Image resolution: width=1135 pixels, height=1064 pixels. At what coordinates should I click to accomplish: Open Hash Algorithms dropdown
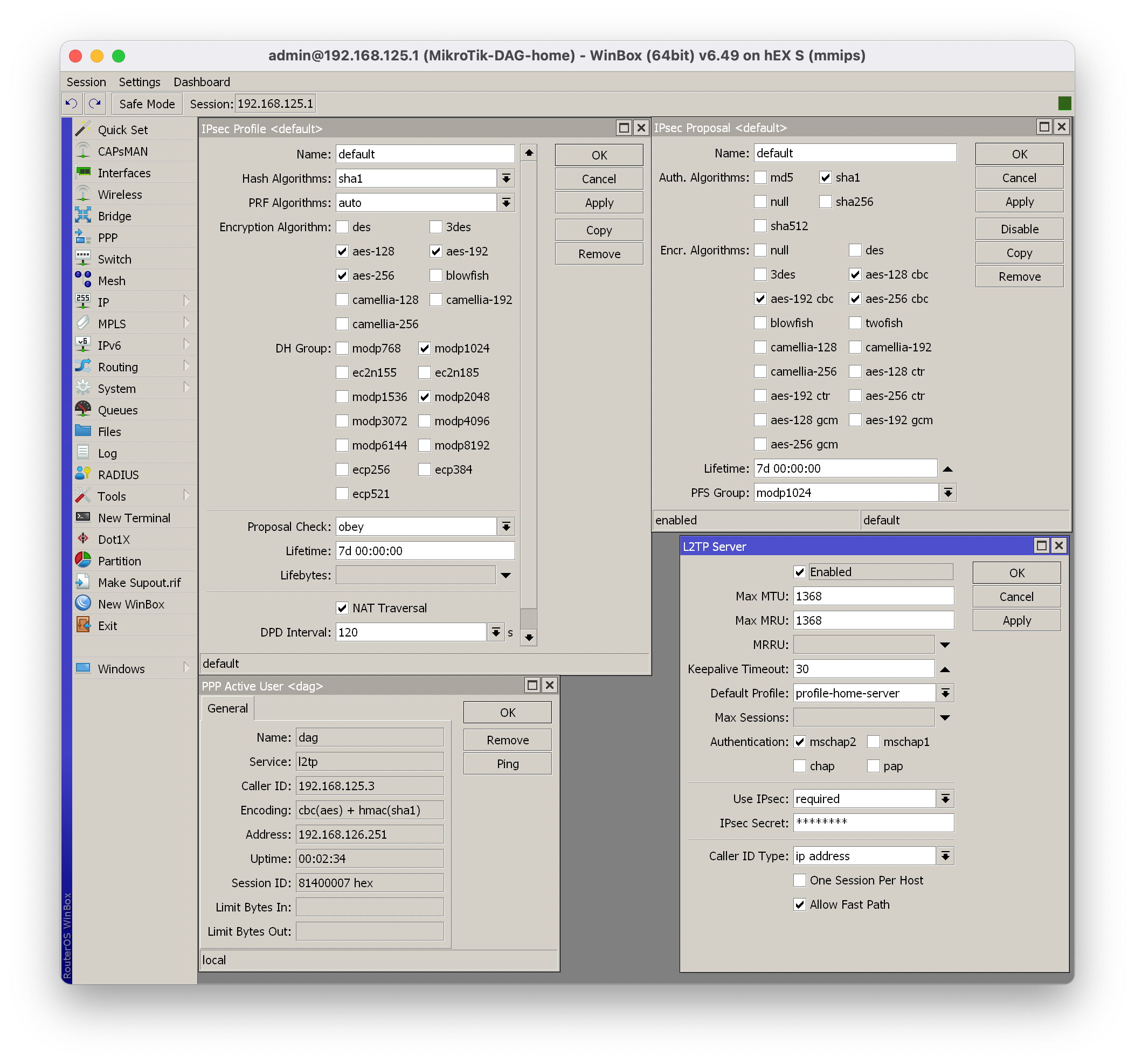pyautogui.click(x=507, y=179)
